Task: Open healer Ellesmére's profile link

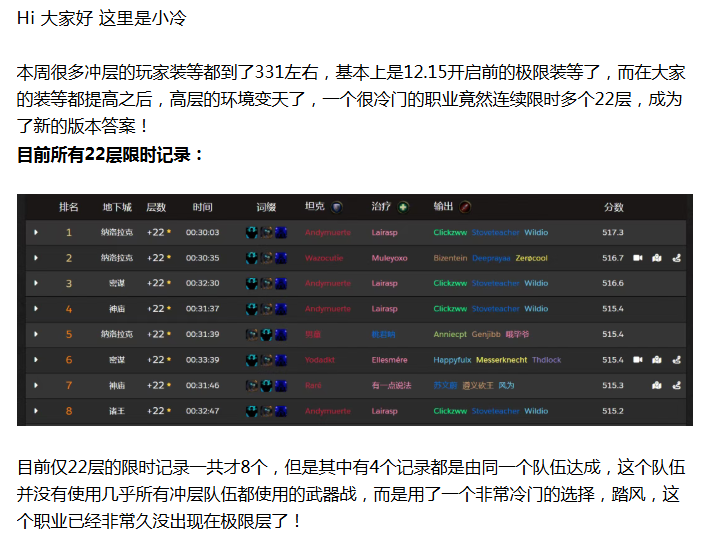Action: (389, 360)
